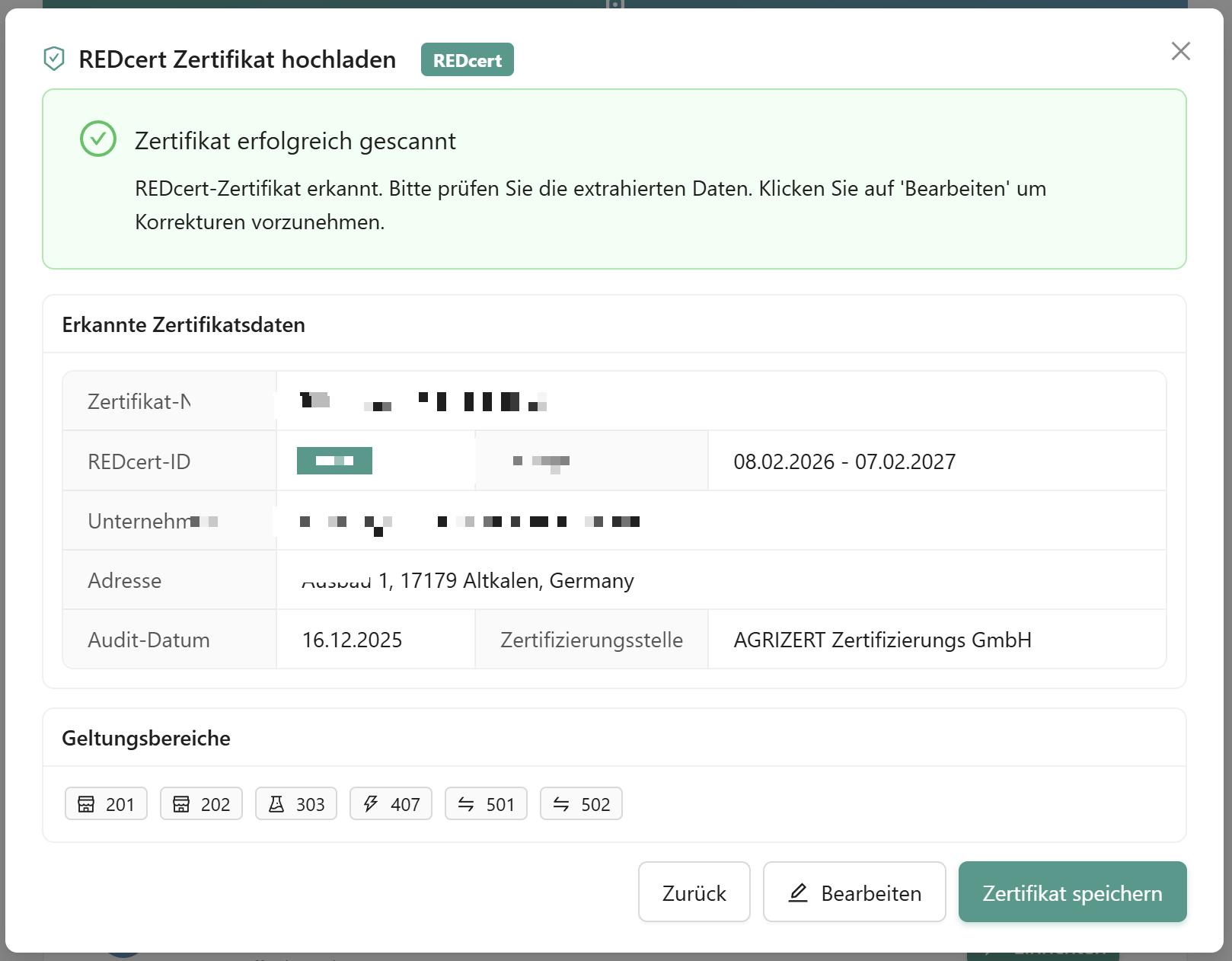Viewport: 1232px width, 961px height.
Task: Click the AGRIZERT Zertifizierungs GmbH field
Action: (x=881, y=640)
